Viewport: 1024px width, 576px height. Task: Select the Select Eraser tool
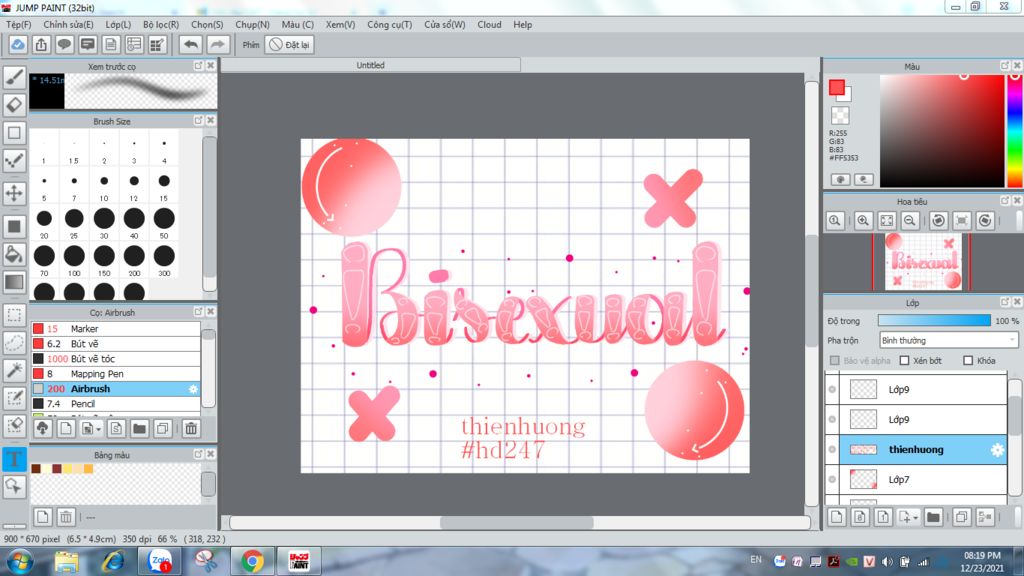(14, 426)
